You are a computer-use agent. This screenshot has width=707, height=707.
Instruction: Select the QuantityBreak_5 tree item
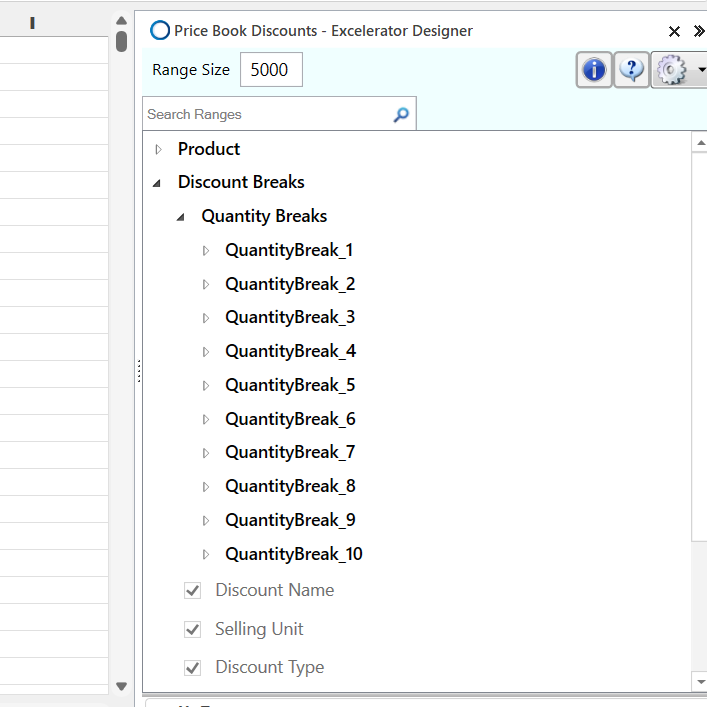pos(290,385)
